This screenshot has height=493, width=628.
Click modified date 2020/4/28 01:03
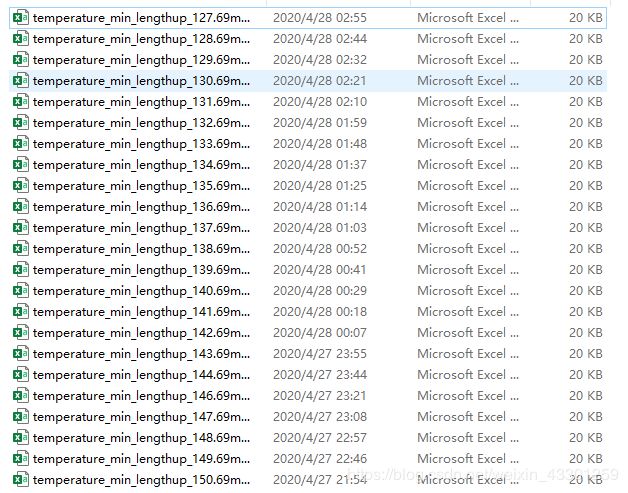pos(320,228)
